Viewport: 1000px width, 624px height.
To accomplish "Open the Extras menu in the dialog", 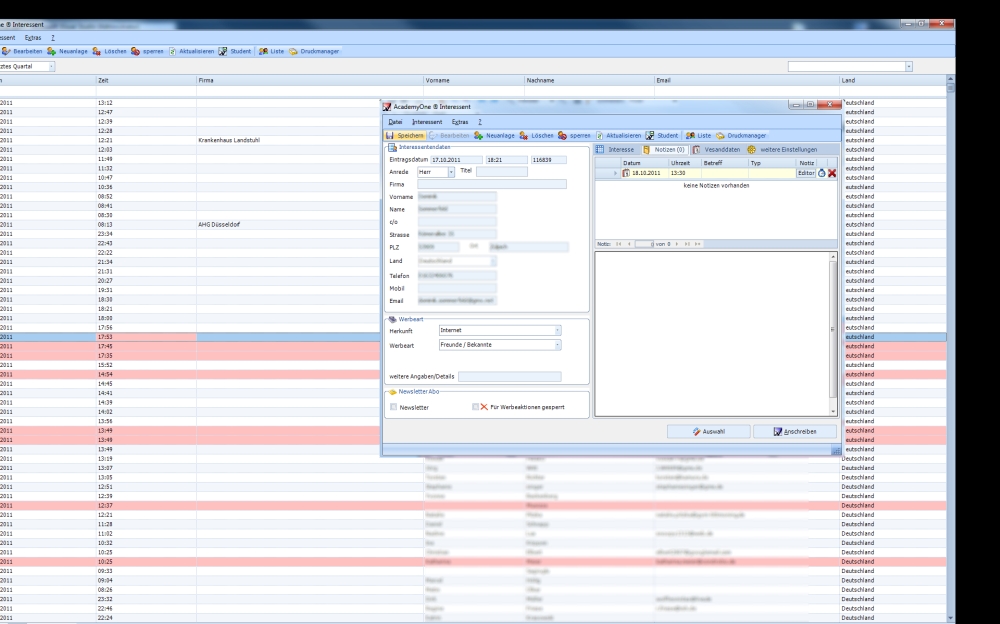I will (459, 121).
